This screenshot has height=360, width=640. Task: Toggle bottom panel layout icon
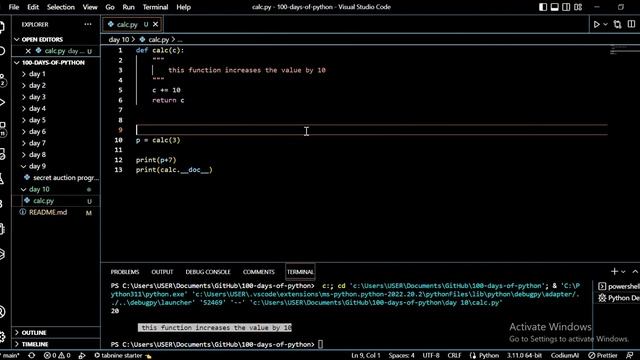click(555, 7)
